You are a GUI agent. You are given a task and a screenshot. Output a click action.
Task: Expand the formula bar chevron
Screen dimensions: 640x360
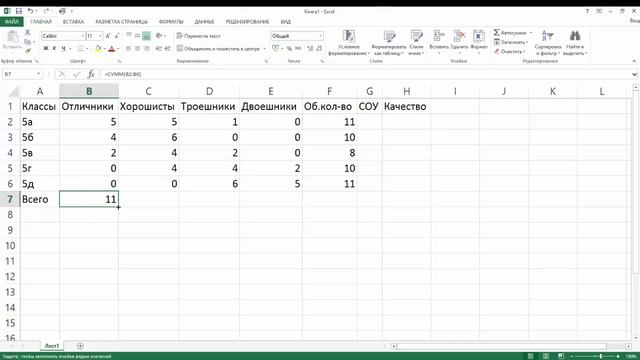pyautogui.click(x=634, y=74)
